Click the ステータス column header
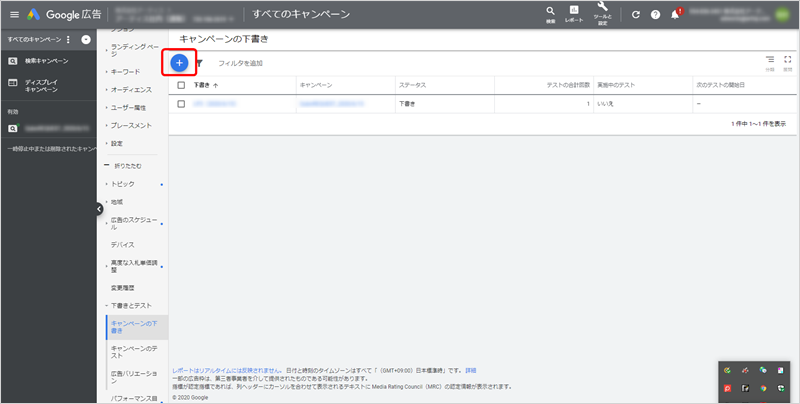The height and width of the screenshot is (404, 800). (x=412, y=85)
